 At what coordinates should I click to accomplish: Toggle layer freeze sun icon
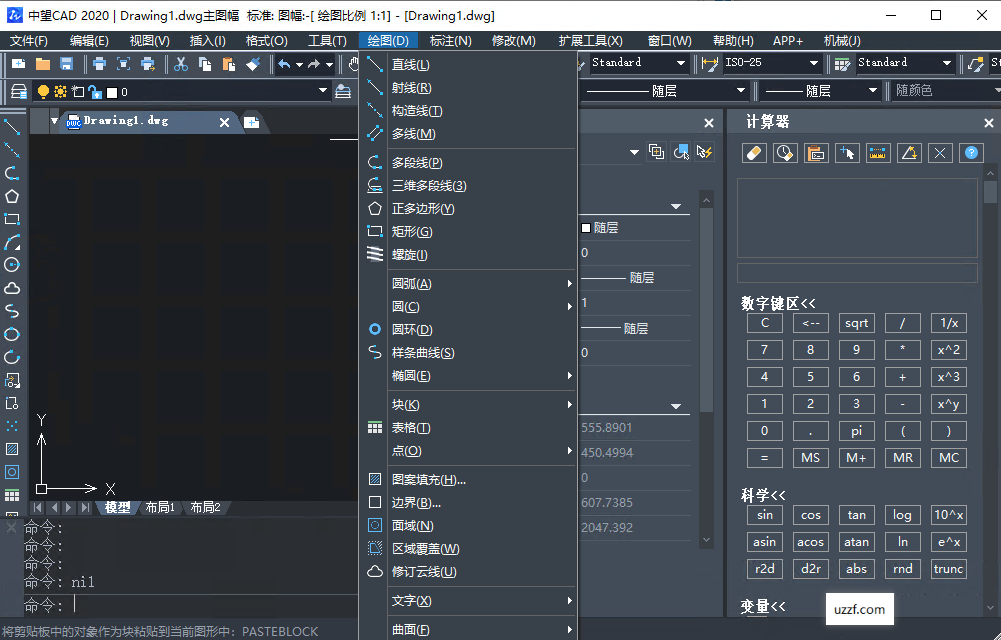point(60,92)
